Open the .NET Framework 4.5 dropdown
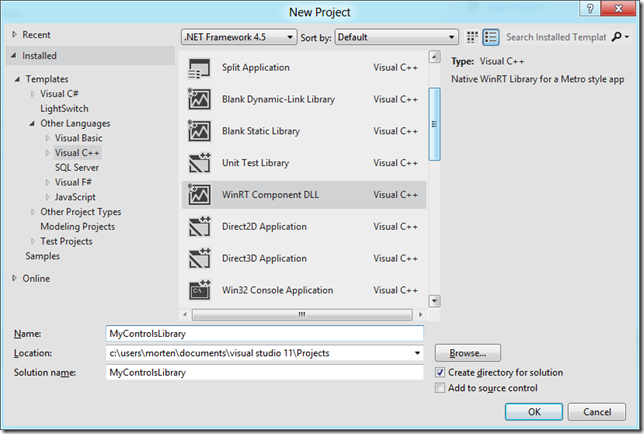The image size is (644, 434). pos(239,37)
